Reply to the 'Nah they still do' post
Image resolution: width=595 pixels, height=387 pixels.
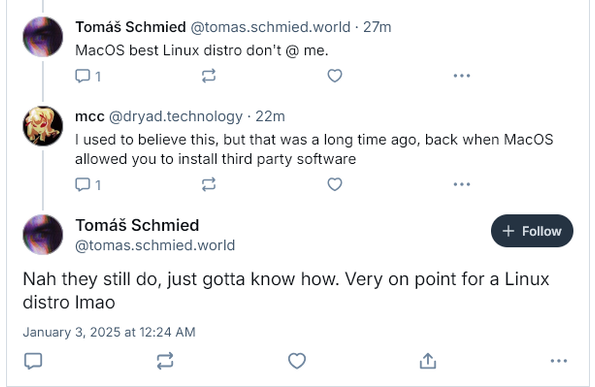pos(33,361)
